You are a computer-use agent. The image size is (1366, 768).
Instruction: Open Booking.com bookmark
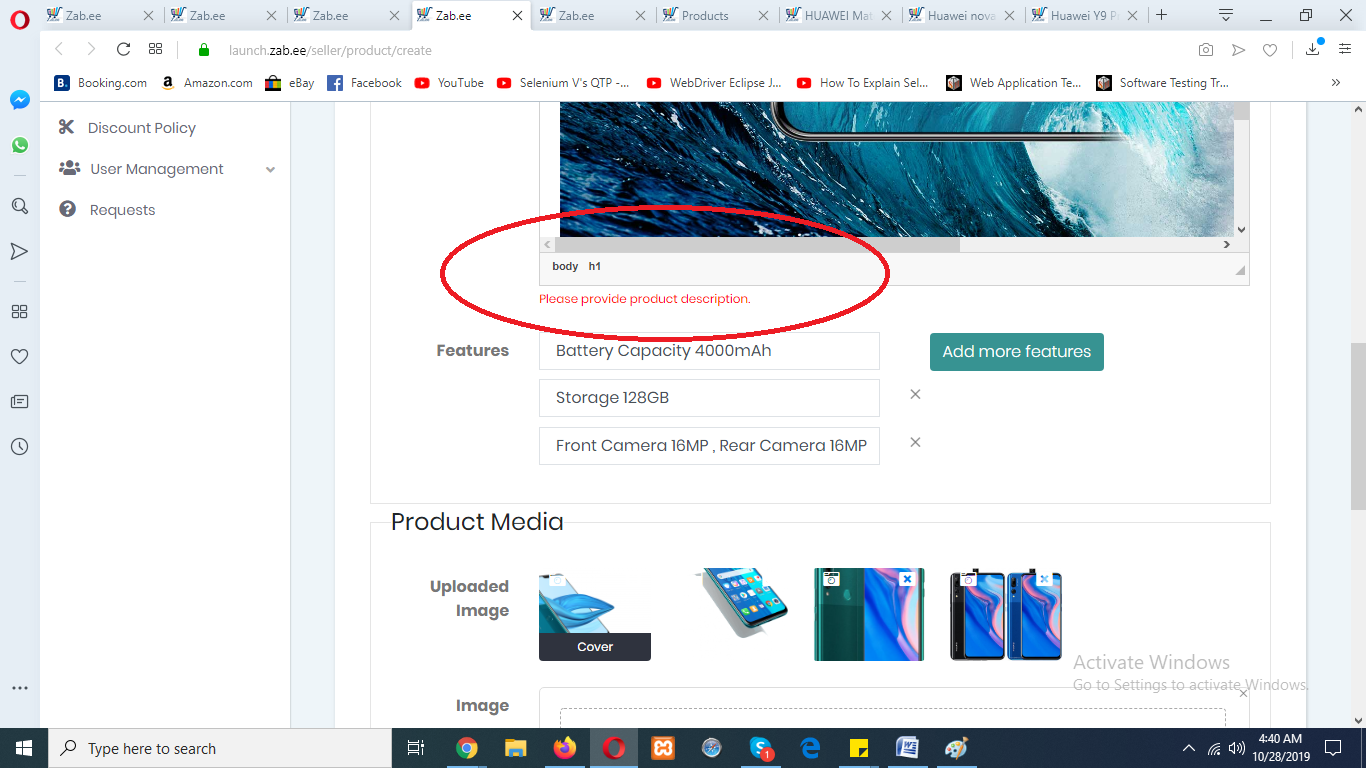(101, 83)
